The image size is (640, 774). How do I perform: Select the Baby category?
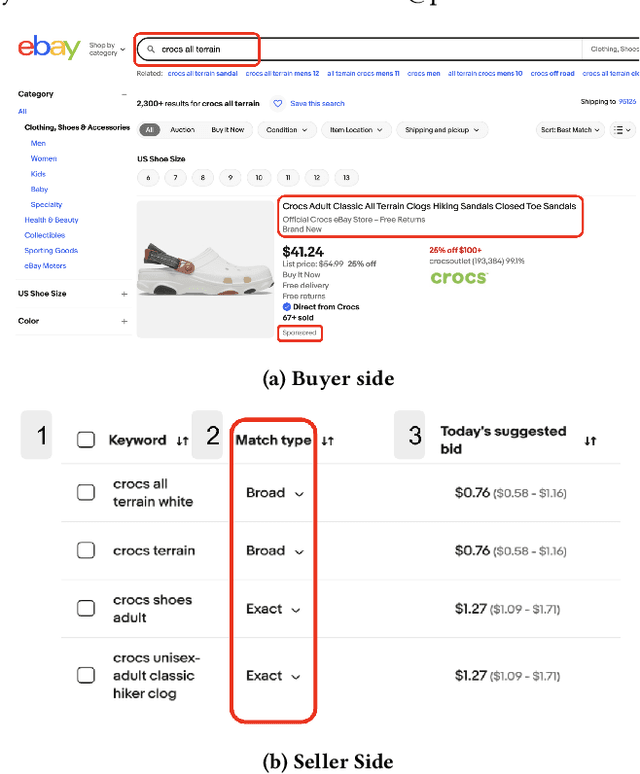click(x=39, y=190)
